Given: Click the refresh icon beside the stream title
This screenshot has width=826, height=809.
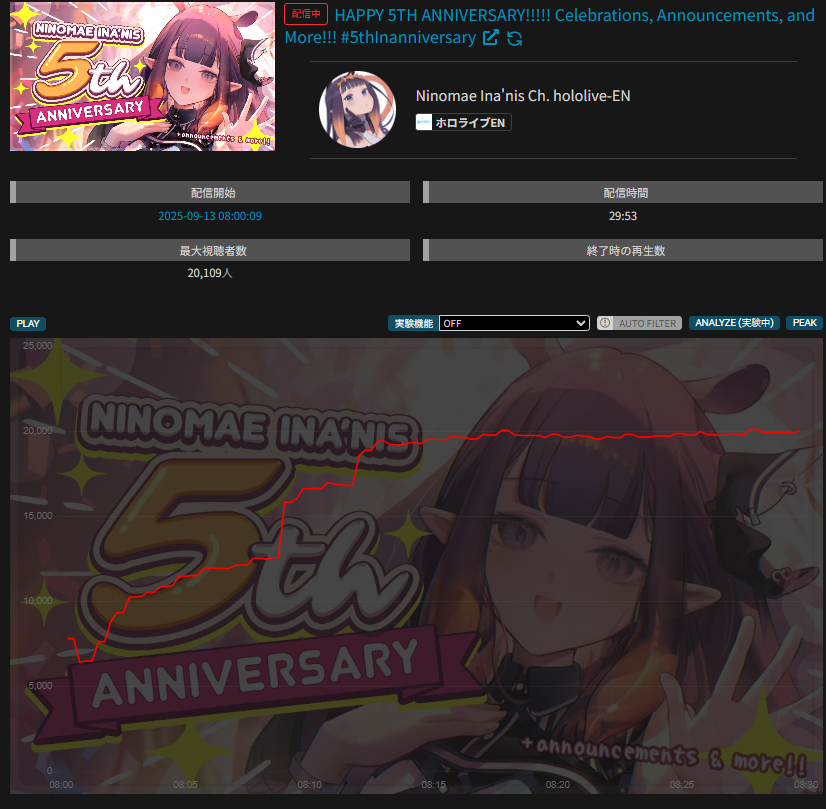Looking at the screenshot, I should click(515, 38).
